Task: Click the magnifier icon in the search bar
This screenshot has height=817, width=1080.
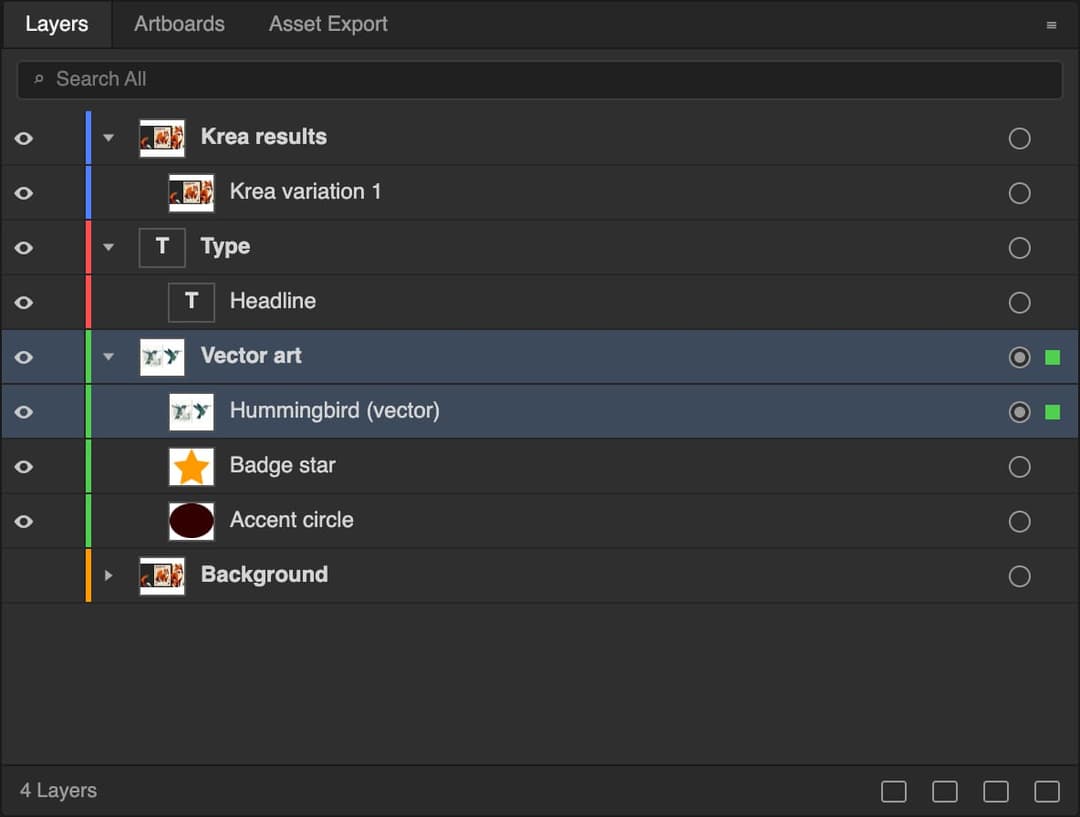Action: pos(39,79)
